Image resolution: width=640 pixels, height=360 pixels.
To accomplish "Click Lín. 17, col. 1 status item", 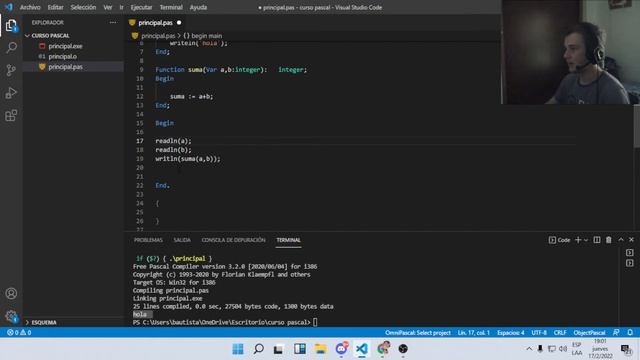I will coord(473,333).
